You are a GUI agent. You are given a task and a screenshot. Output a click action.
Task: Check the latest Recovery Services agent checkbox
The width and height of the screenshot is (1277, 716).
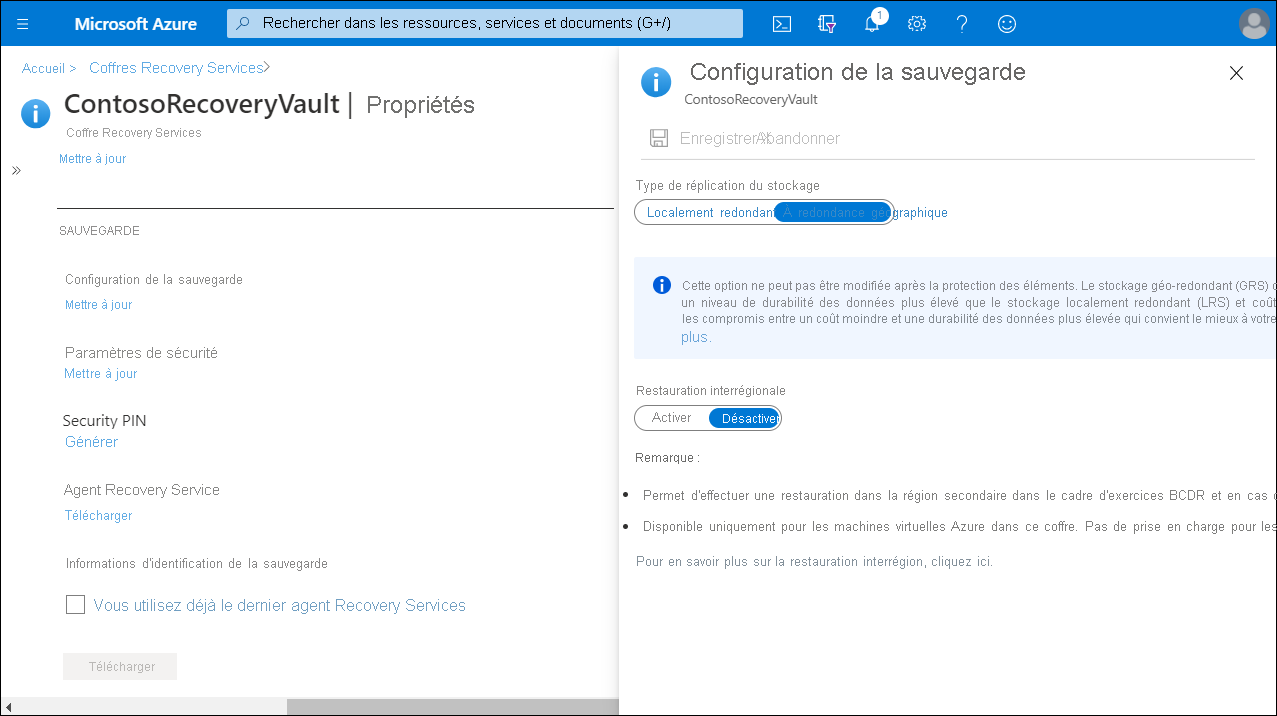point(75,604)
